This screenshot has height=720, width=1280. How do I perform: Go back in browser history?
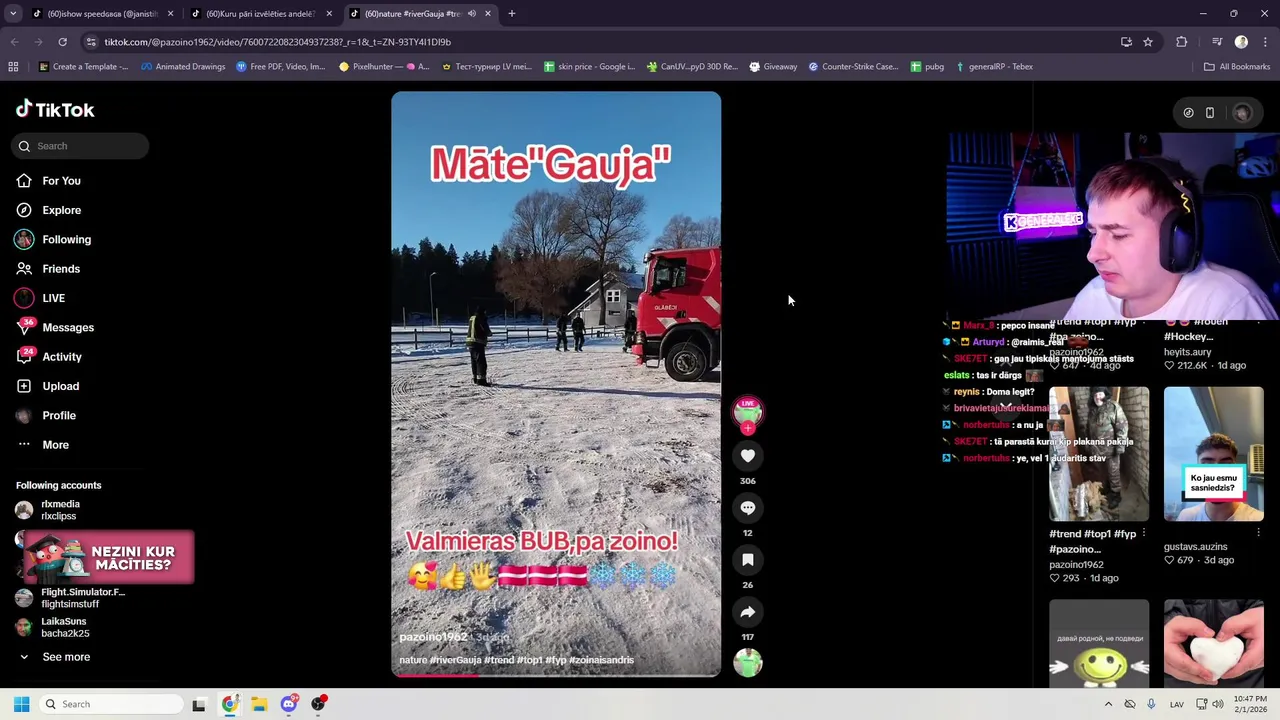coord(14,42)
